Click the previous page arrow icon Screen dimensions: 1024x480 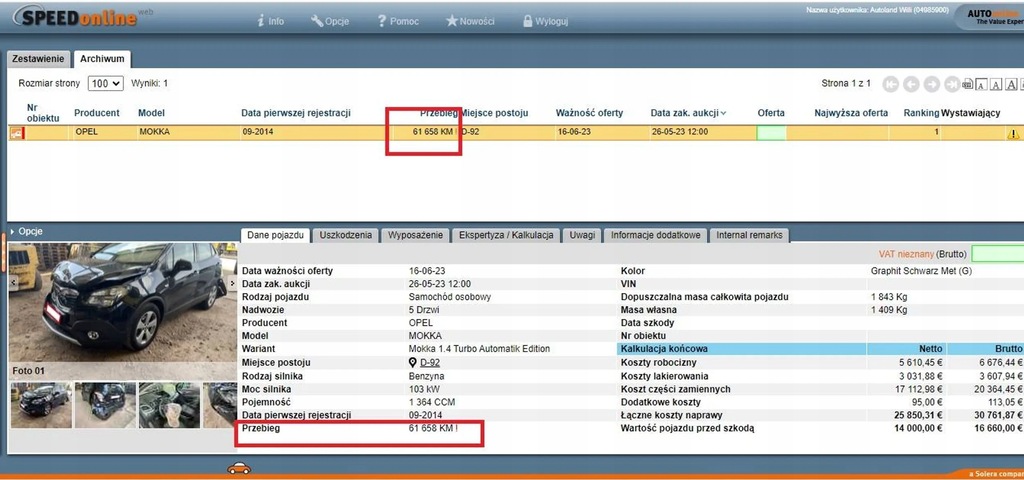tap(910, 84)
